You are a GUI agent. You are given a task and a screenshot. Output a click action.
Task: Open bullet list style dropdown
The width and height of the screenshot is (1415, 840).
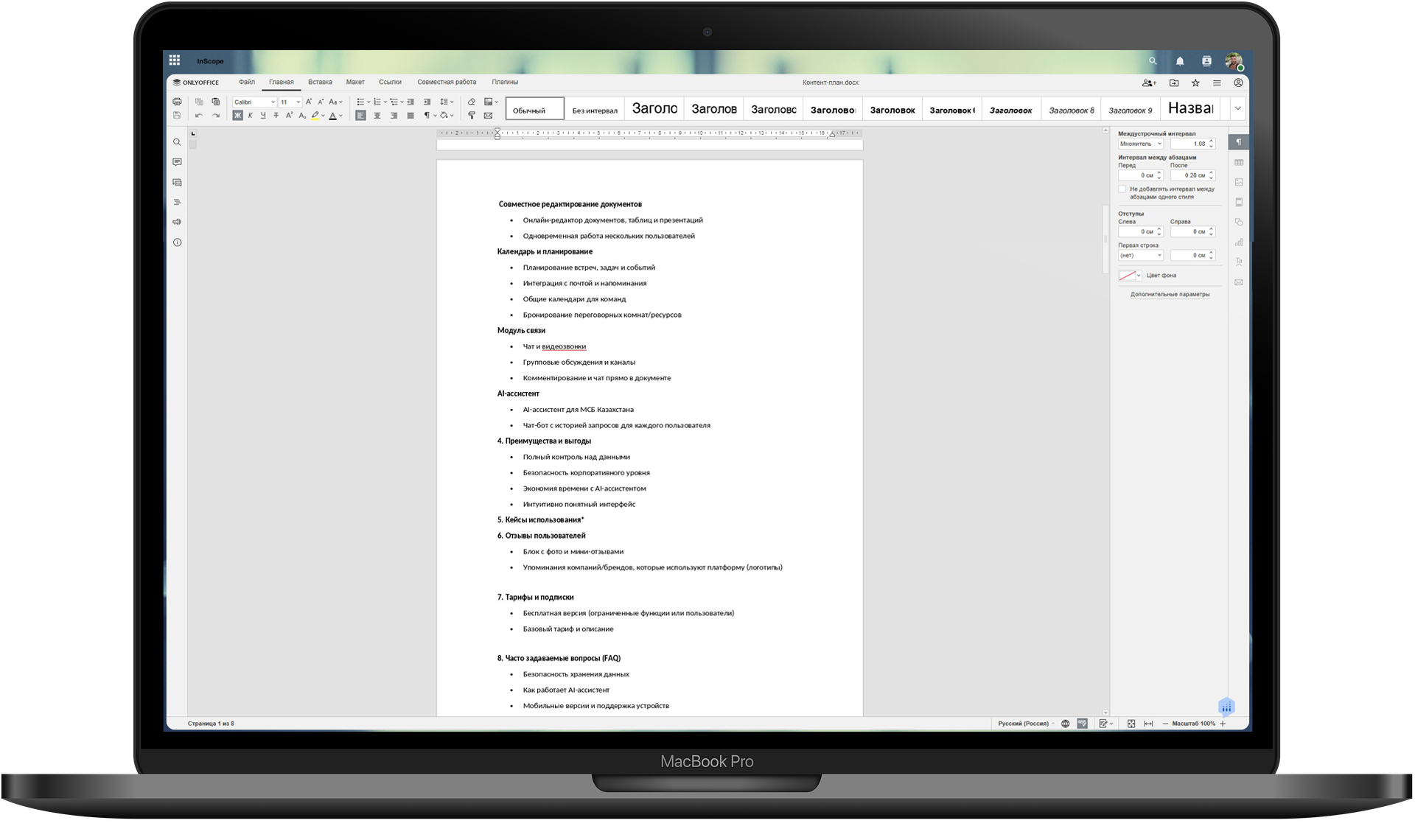coord(368,102)
